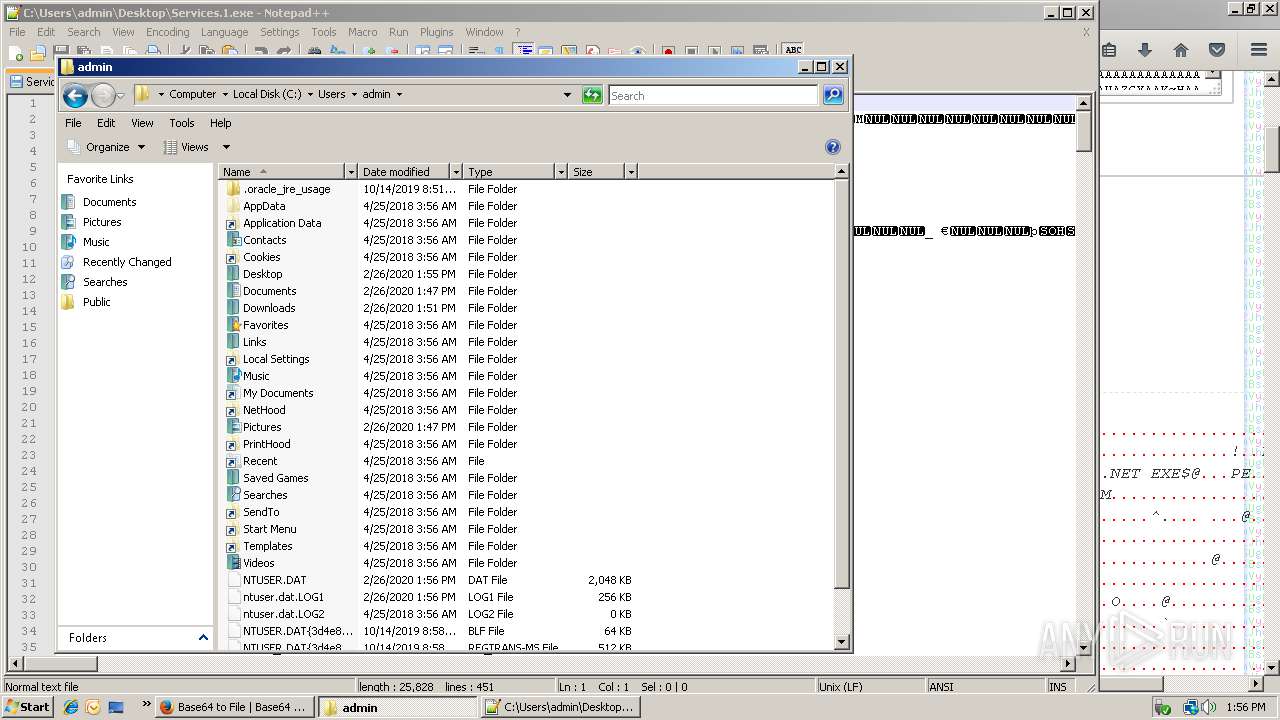The height and width of the screenshot is (720, 1280).
Task: Open Views dropdown arrow
Action: 226,147
